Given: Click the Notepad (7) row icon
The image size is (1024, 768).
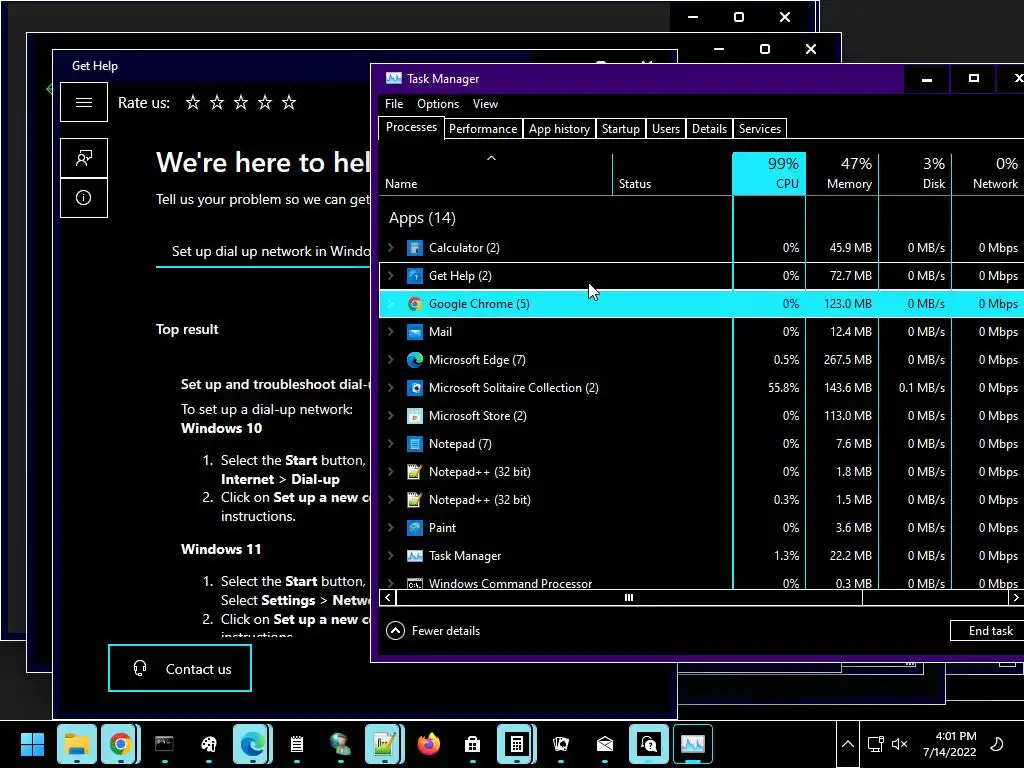Looking at the screenshot, I should [x=414, y=444].
